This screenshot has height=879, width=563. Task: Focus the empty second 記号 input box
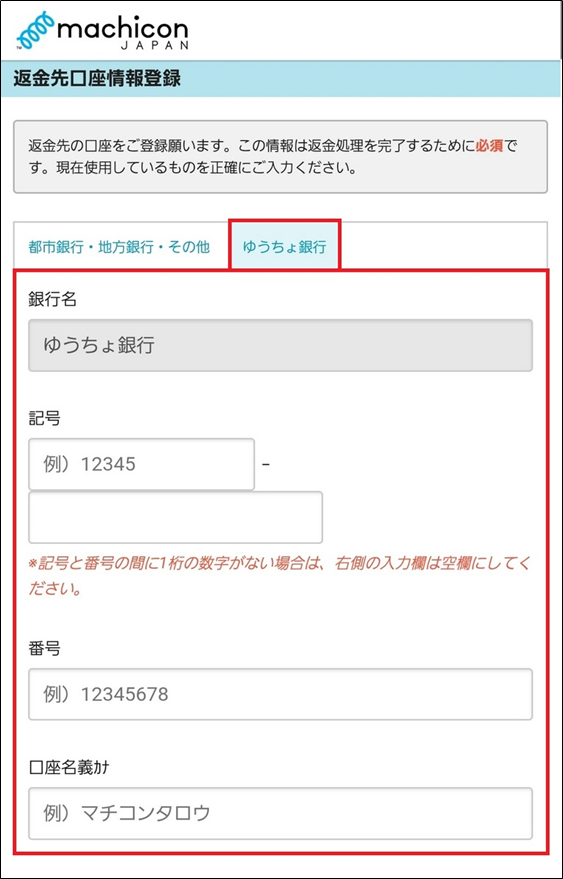[176, 517]
